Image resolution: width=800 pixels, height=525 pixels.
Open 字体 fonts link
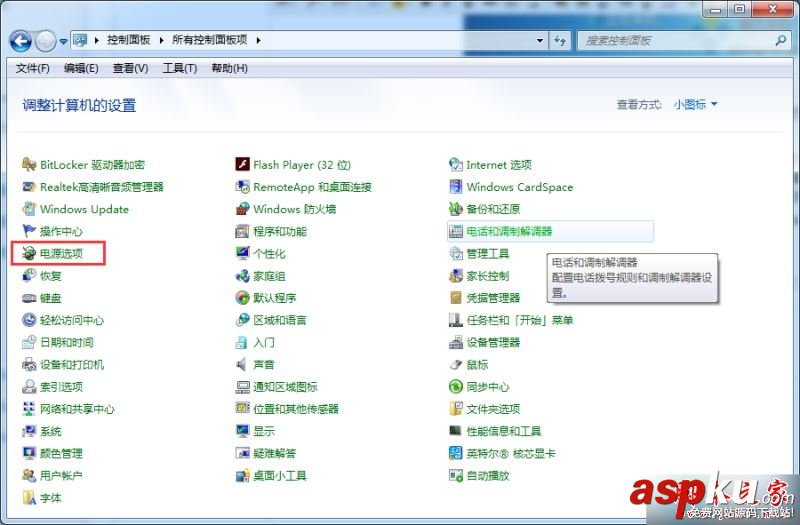(x=51, y=498)
